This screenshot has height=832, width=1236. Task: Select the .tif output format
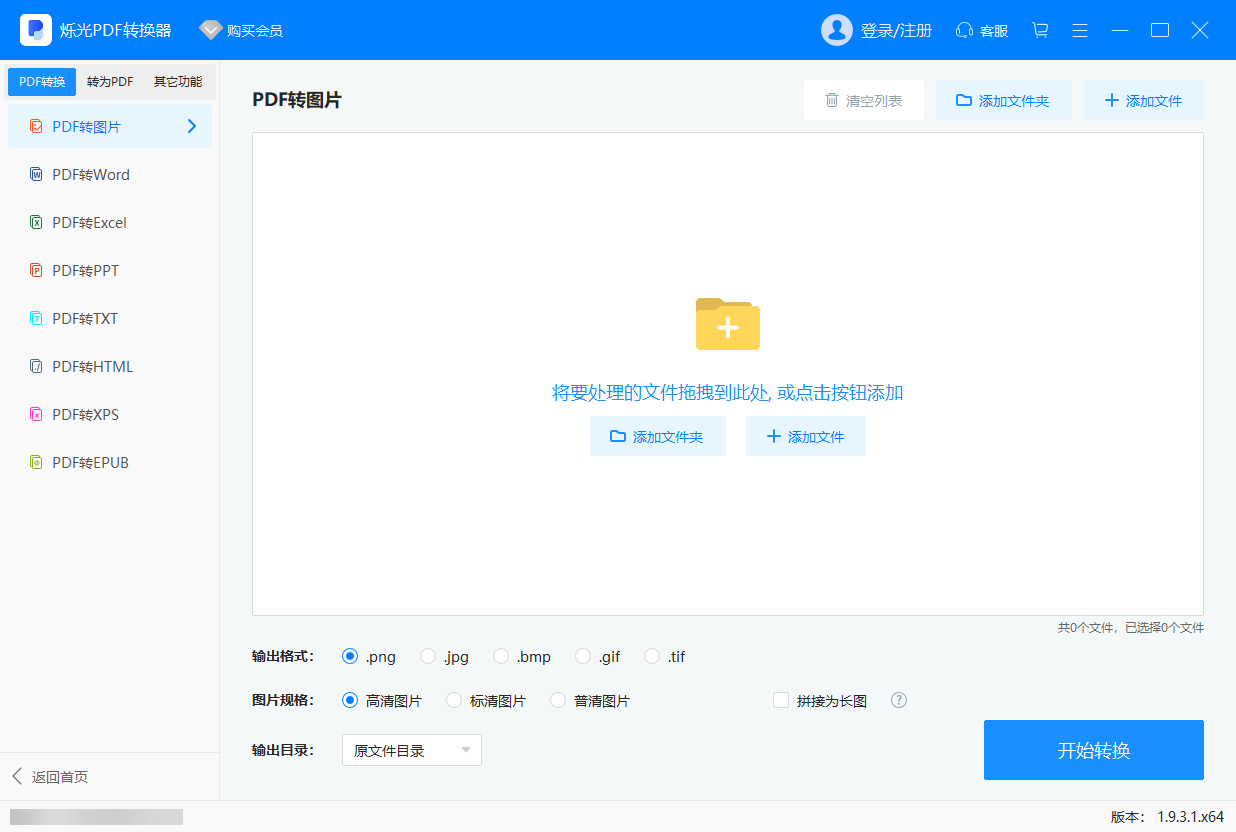tap(652, 657)
